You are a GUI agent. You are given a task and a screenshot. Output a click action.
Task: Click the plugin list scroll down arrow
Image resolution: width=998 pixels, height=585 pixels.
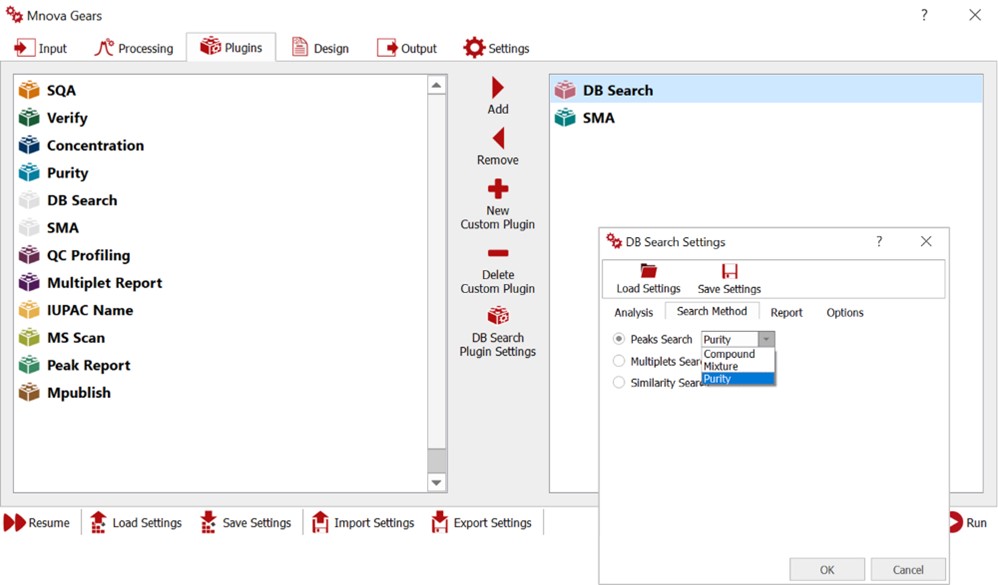click(x=436, y=483)
